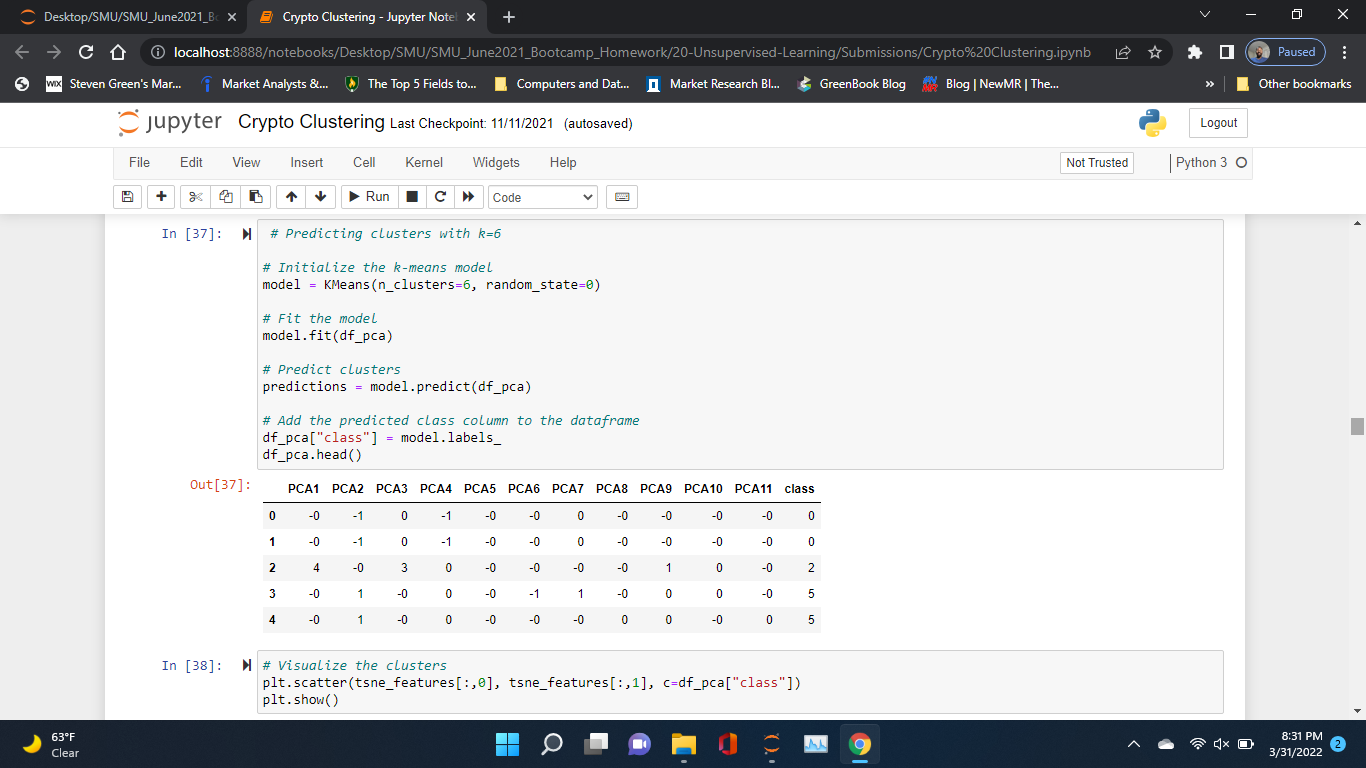Open Chrome's tab search dropdown arrow
This screenshot has width=1366, height=768.
pyautogui.click(x=1203, y=17)
